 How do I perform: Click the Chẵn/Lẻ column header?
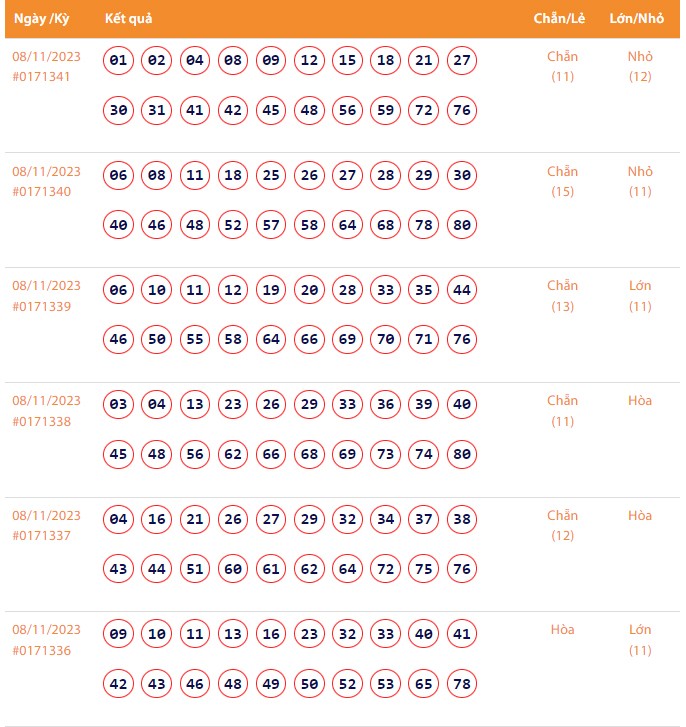tap(562, 19)
